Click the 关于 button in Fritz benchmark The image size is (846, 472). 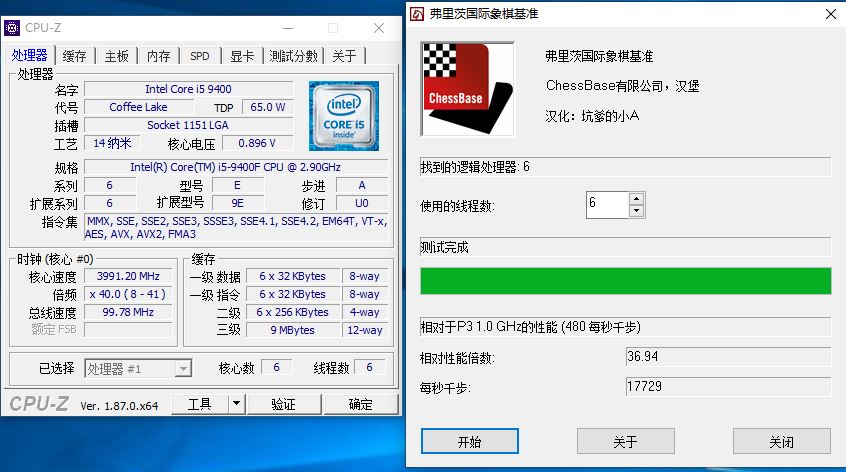[625, 442]
